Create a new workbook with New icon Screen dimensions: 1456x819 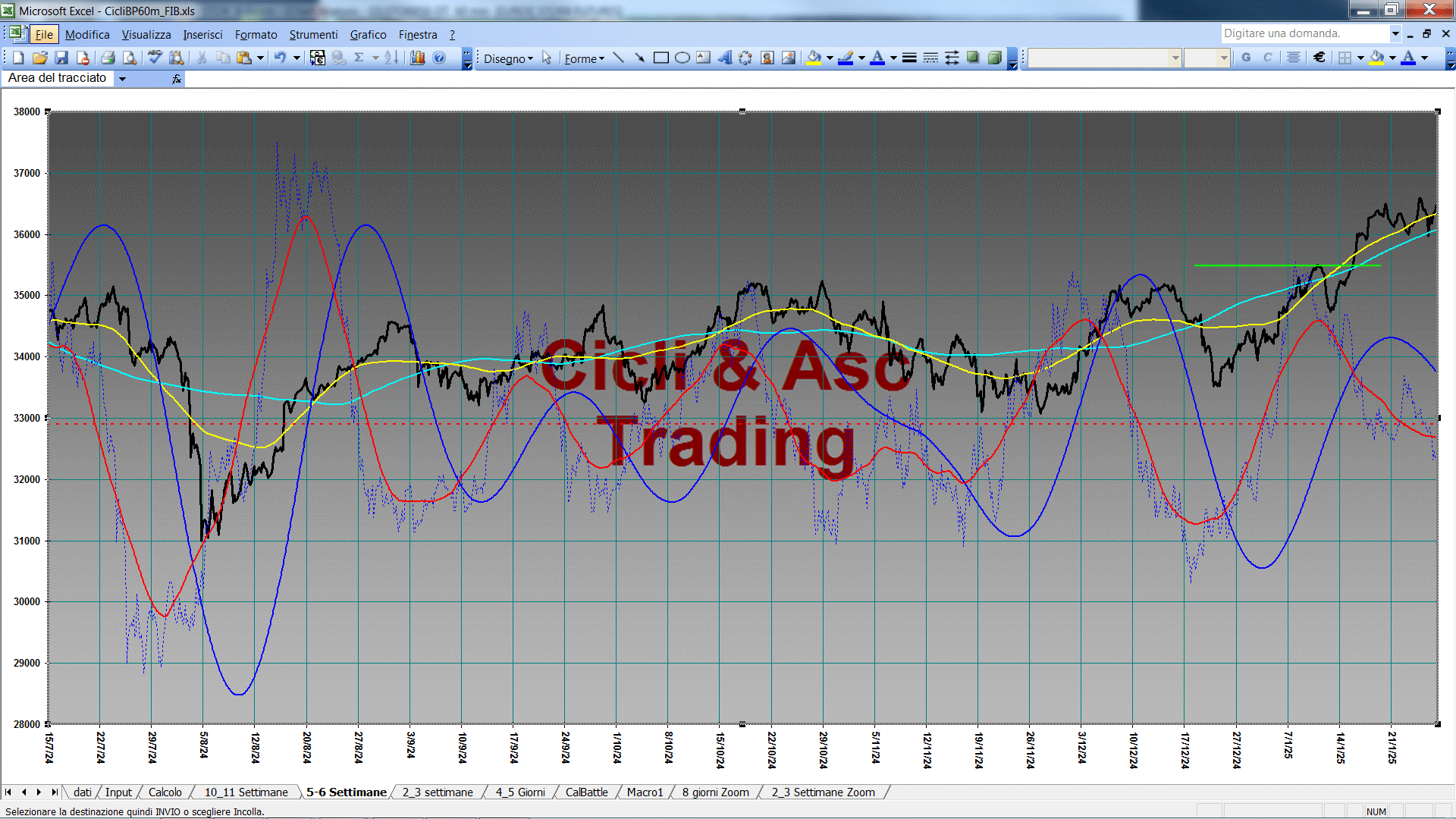(19, 58)
